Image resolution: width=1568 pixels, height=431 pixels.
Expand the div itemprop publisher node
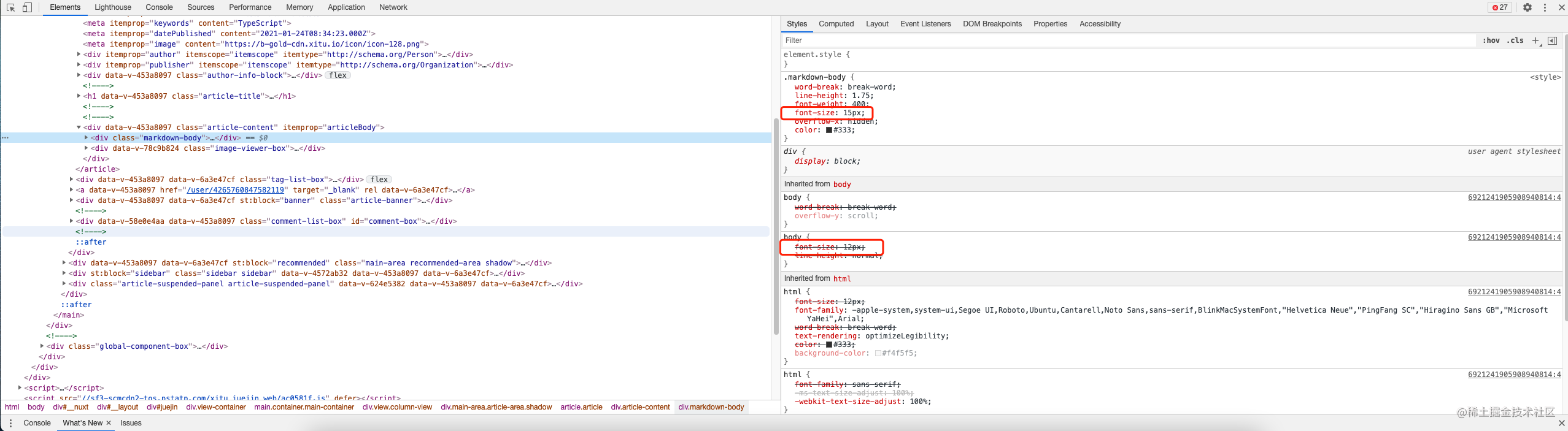[x=79, y=65]
